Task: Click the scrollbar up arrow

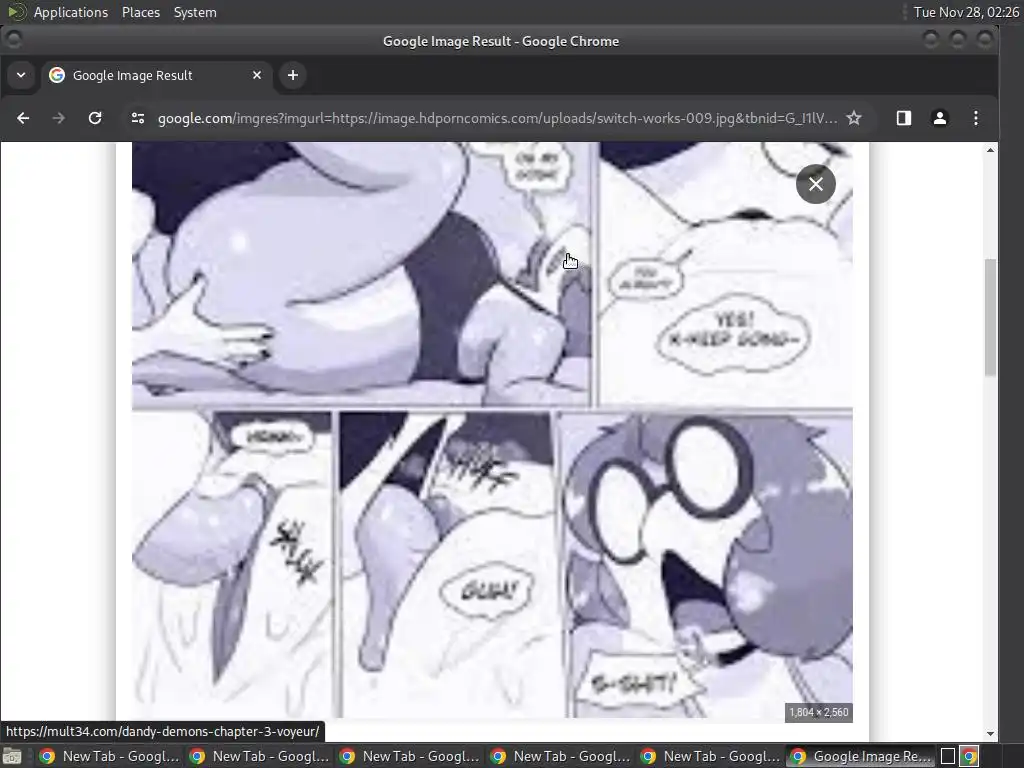Action: point(990,150)
